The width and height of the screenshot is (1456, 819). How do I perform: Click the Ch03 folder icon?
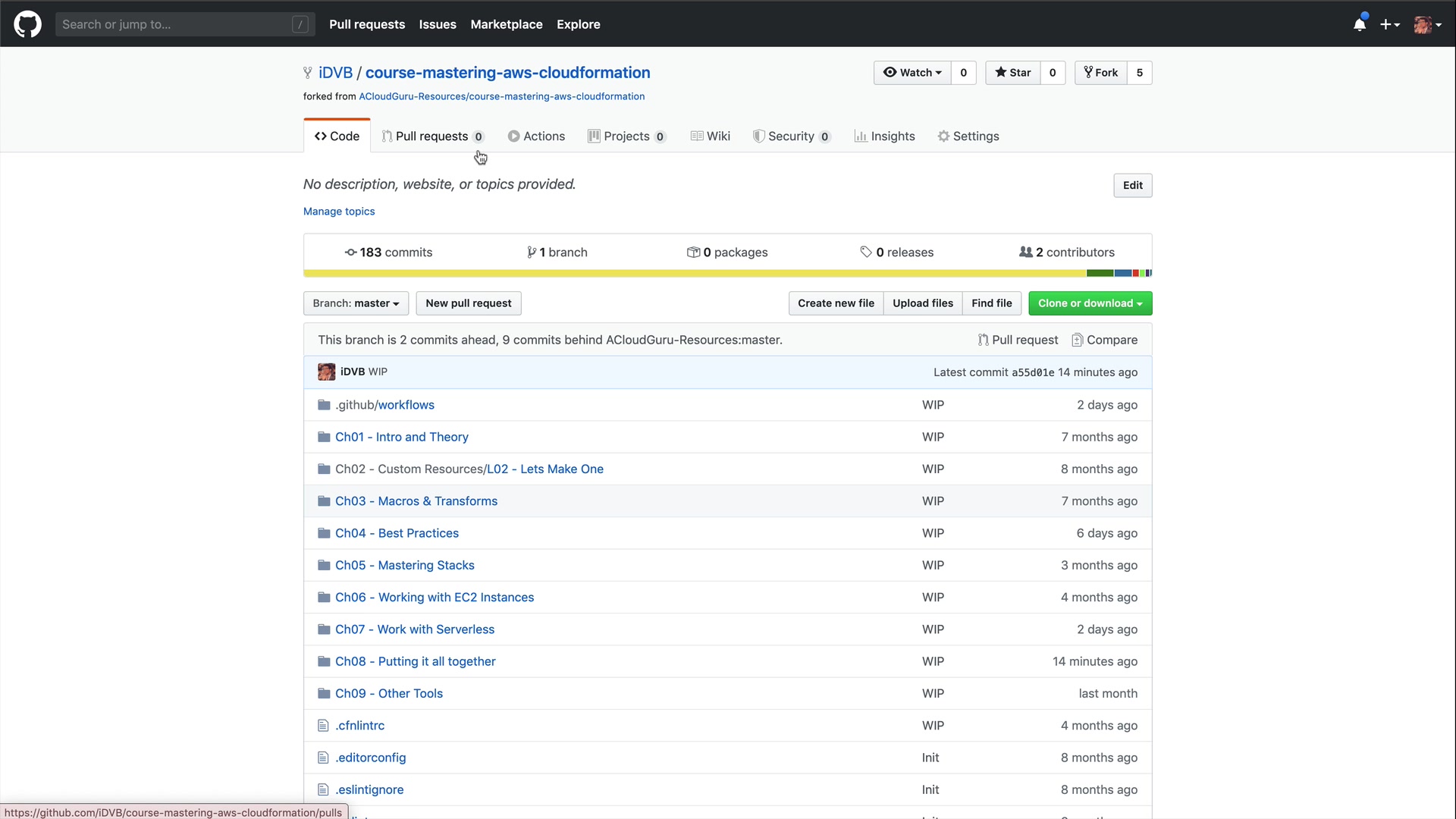324,501
